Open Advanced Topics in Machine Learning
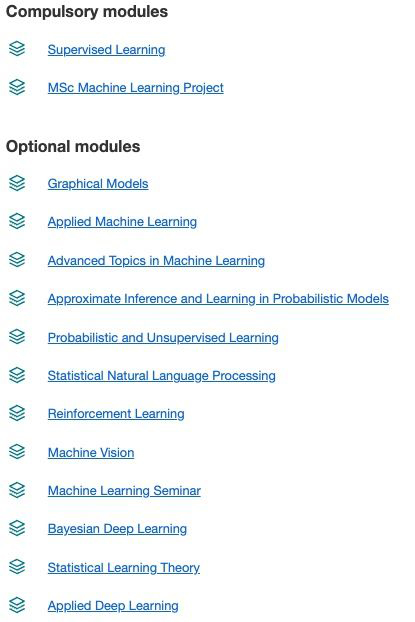The height and width of the screenshot is (622, 415). tap(156, 261)
